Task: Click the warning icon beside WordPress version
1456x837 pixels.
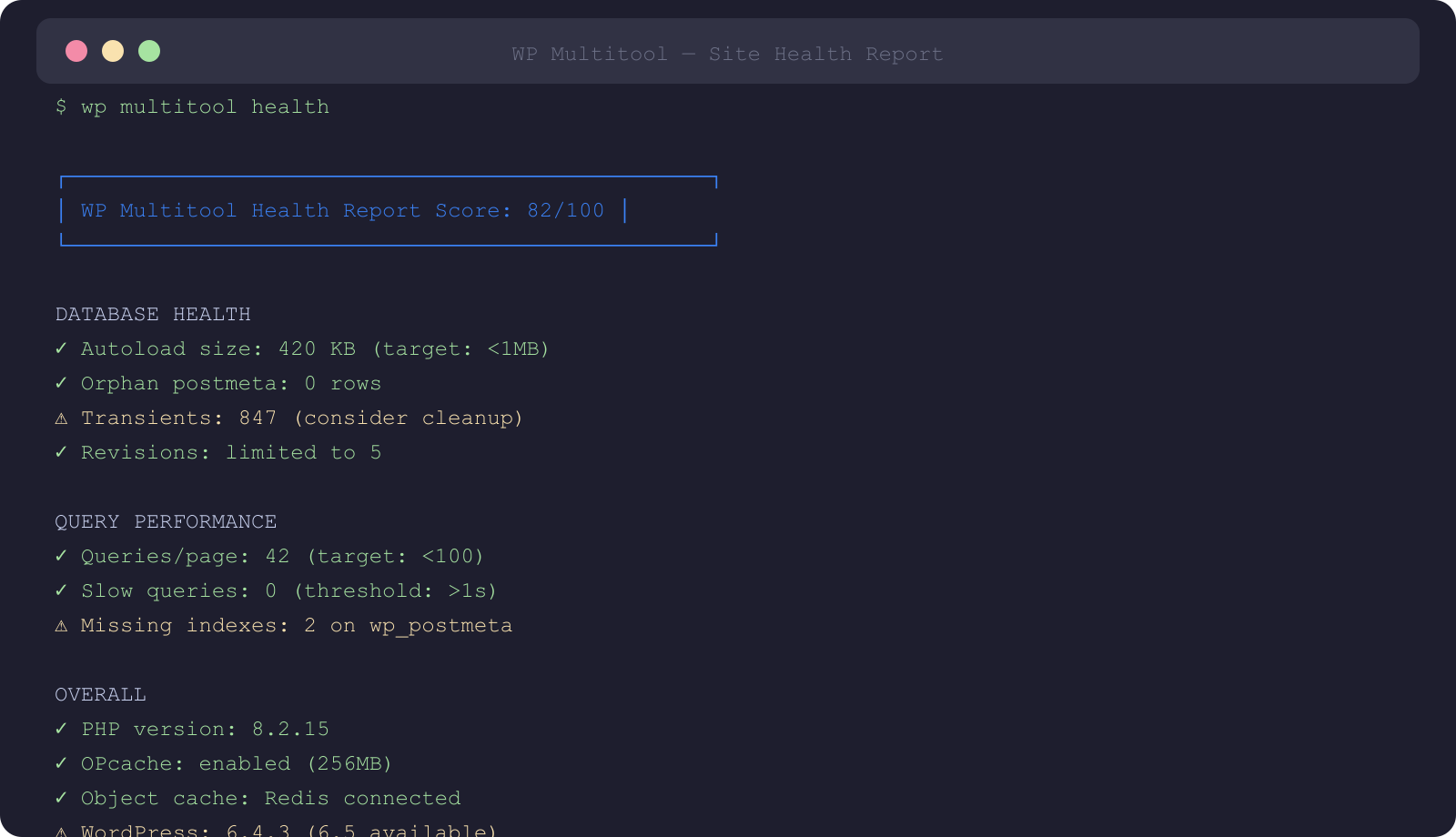Action: click(61, 830)
